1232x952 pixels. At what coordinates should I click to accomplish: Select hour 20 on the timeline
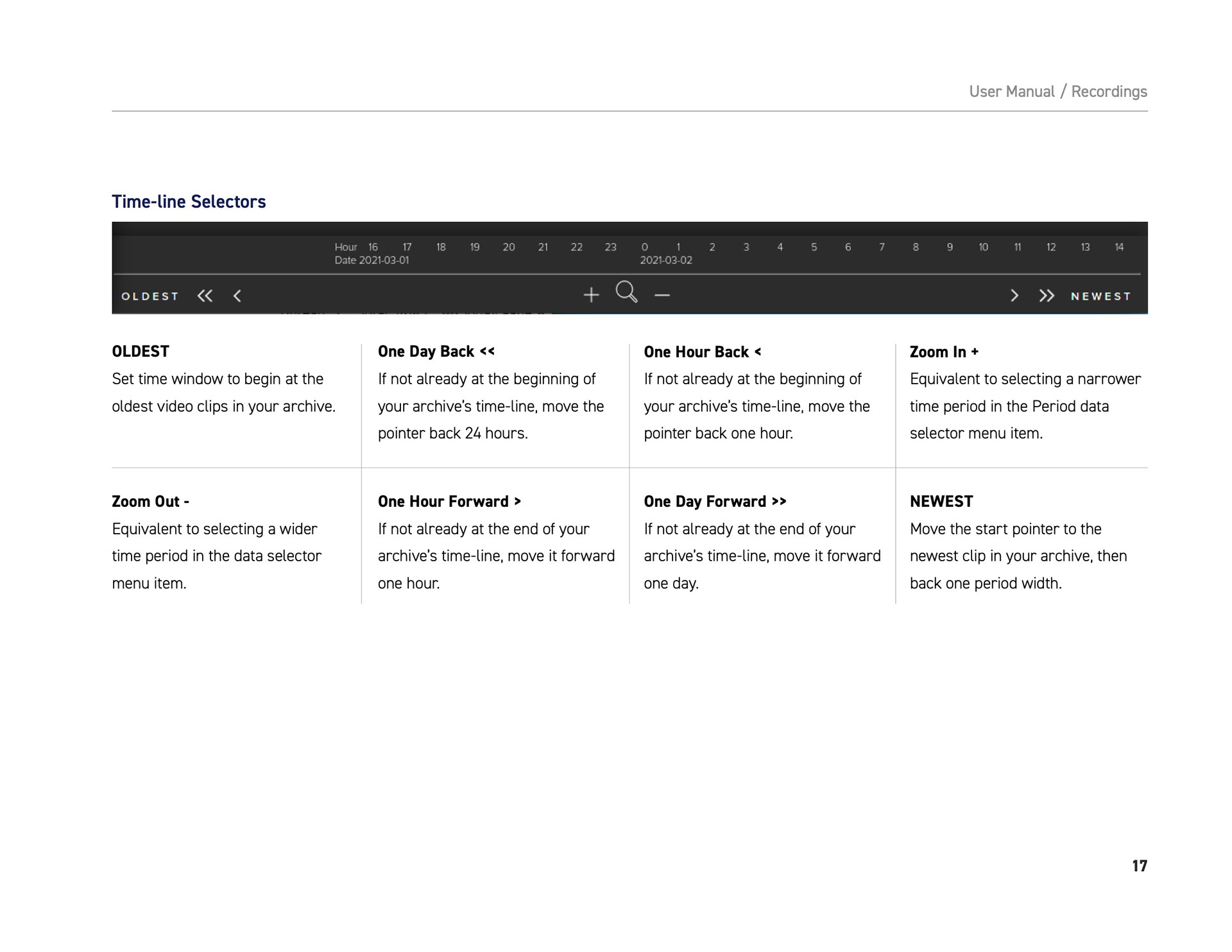tap(509, 247)
